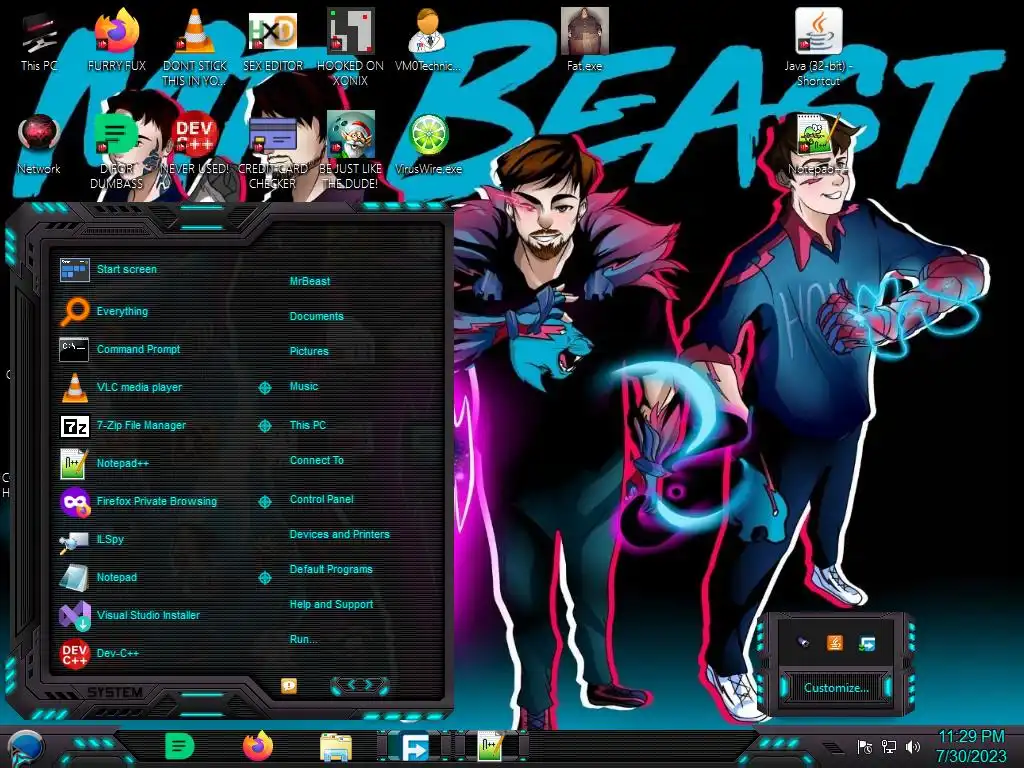This screenshot has width=1024, height=768.
Task: Open the SEX EDITOR HxD desktop shortcut
Action: 273,41
